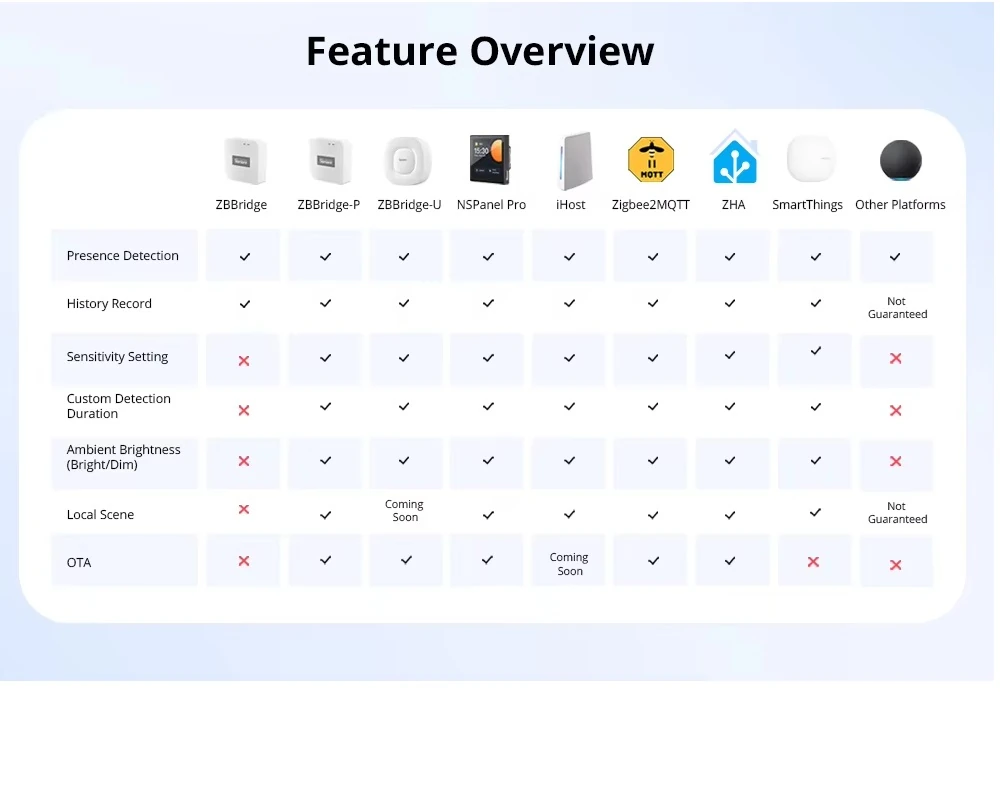Click Coming Soon in ZBBridge-U Local Scene
Screen dimensions: 1000x806
pos(404,511)
